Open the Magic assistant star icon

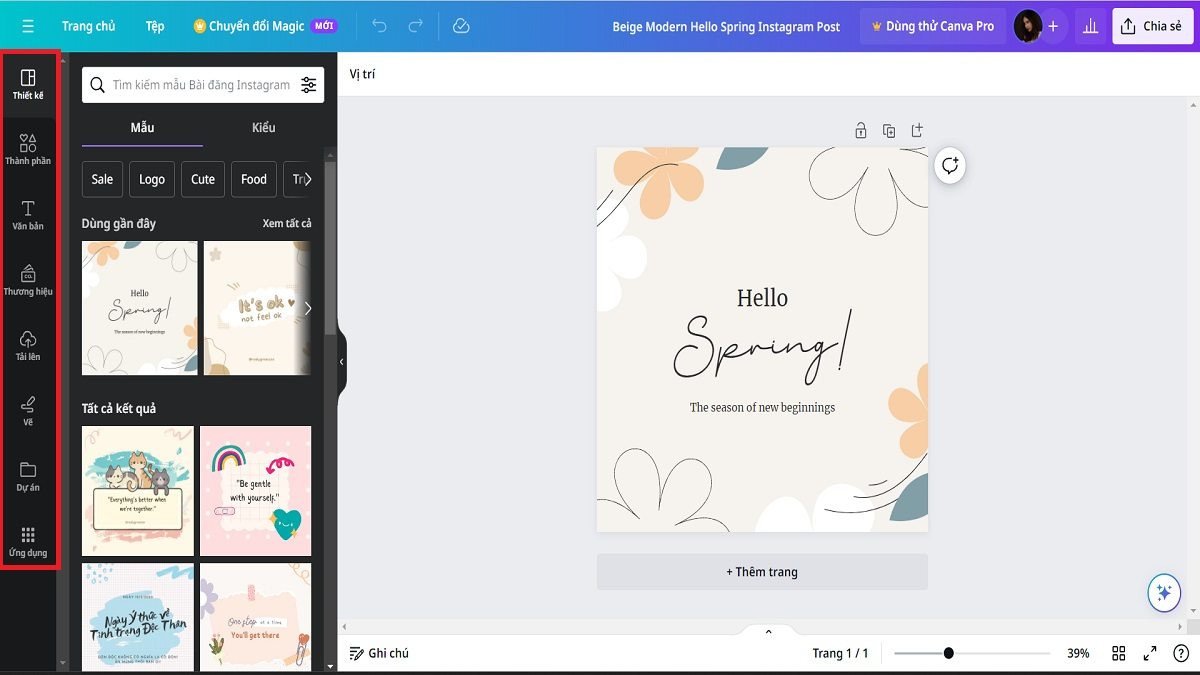pos(1163,593)
